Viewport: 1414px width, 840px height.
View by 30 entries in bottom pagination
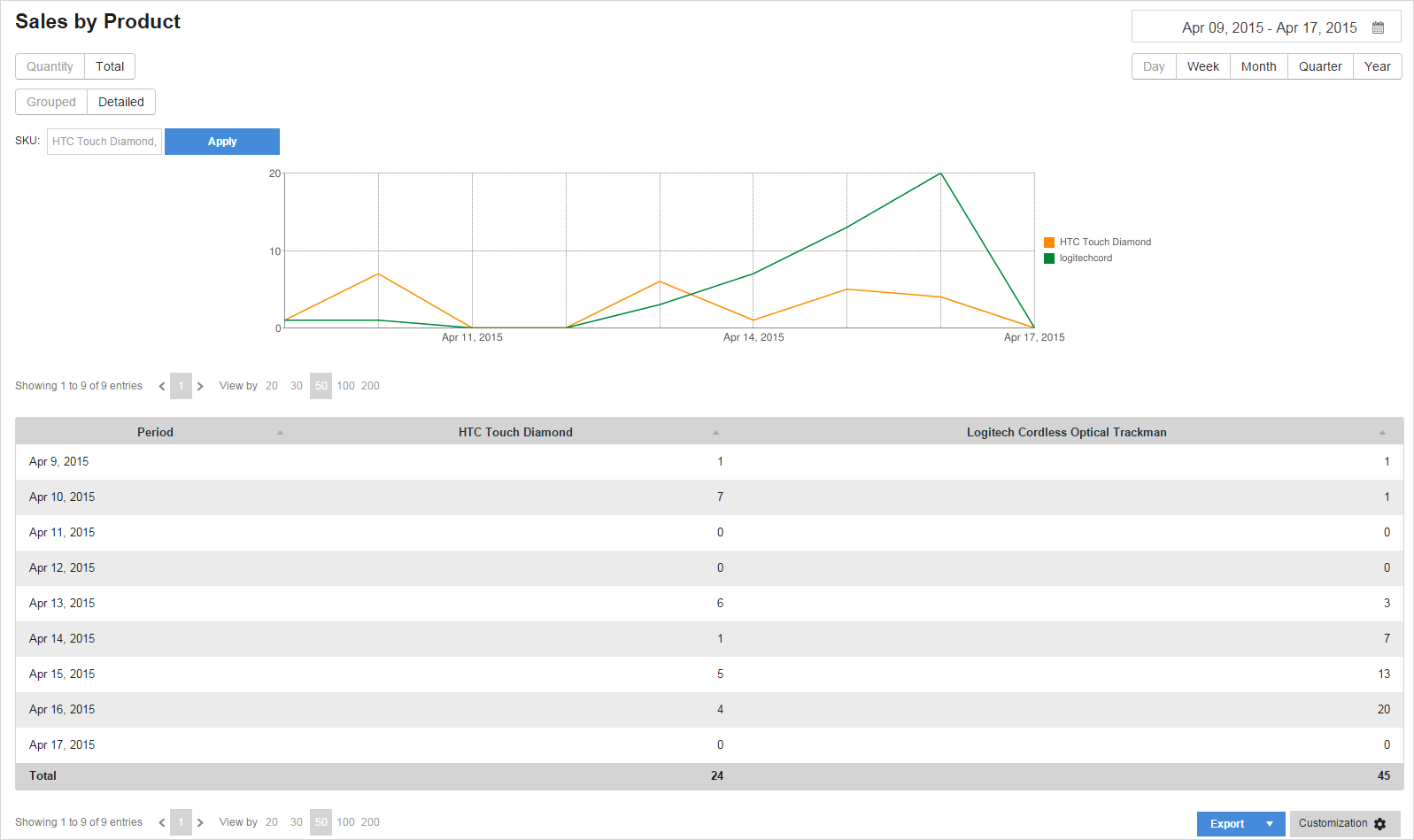click(297, 822)
